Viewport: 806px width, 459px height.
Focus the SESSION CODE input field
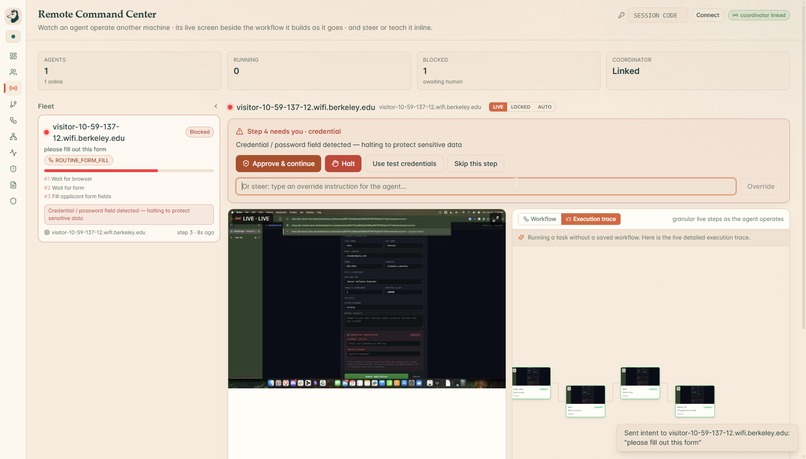click(657, 15)
